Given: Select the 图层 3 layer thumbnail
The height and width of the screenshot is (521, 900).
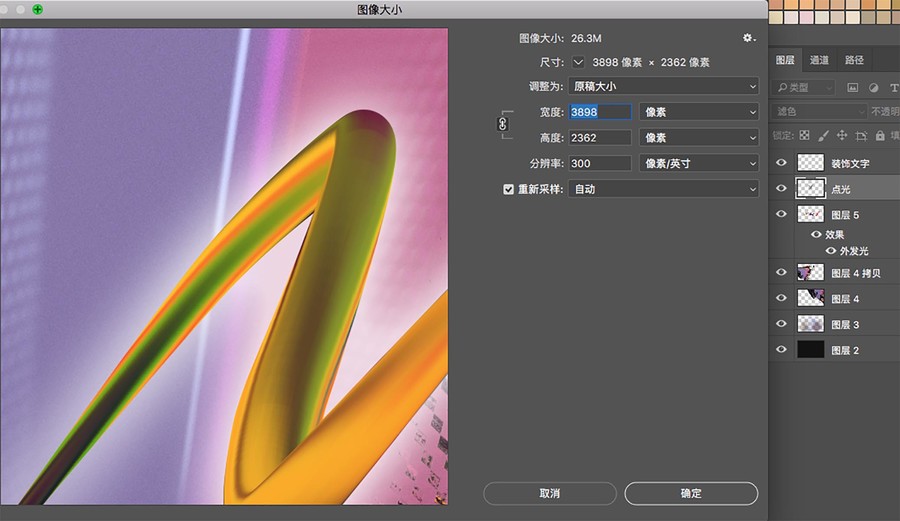Looking at the screenshot, I should [810, 324].
